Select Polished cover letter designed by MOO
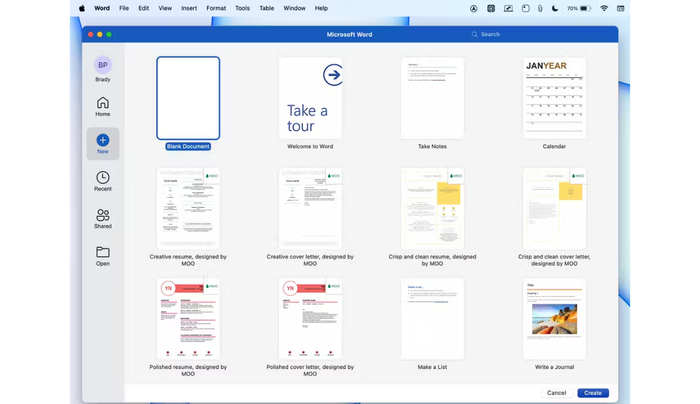 (x=310, y=319)
